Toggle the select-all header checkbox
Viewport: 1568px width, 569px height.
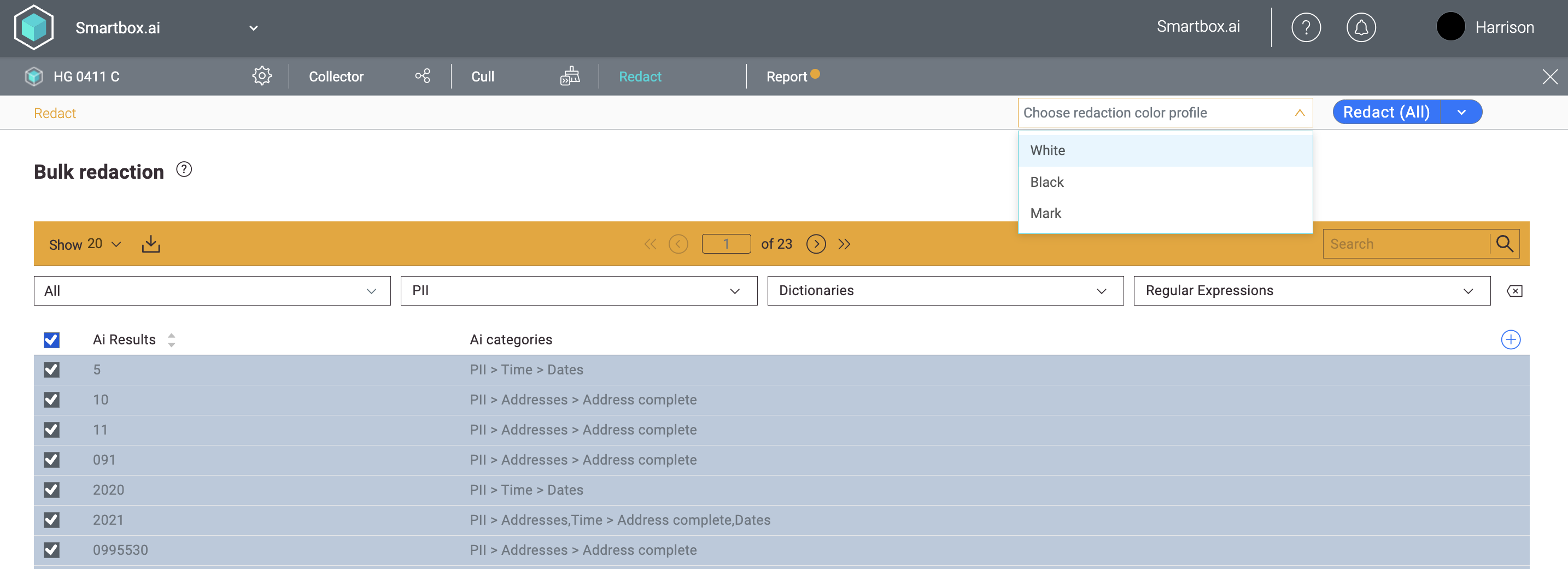click(52, 339)
